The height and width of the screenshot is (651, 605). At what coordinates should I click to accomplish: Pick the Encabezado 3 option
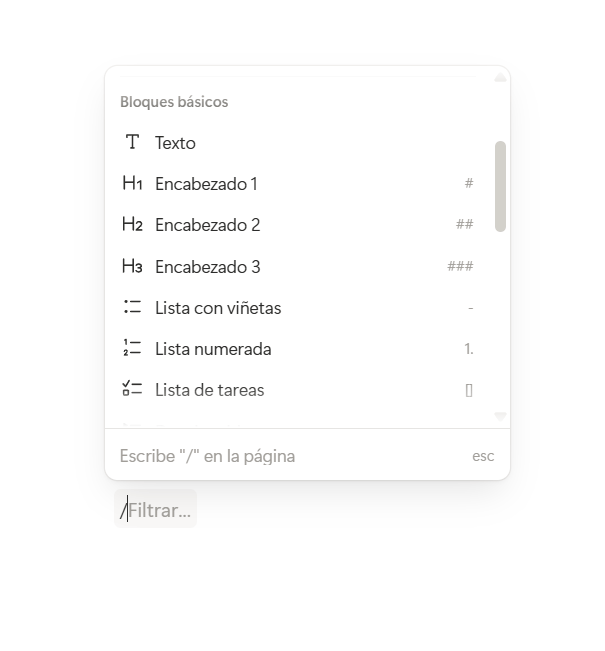[x=207, y=267]
